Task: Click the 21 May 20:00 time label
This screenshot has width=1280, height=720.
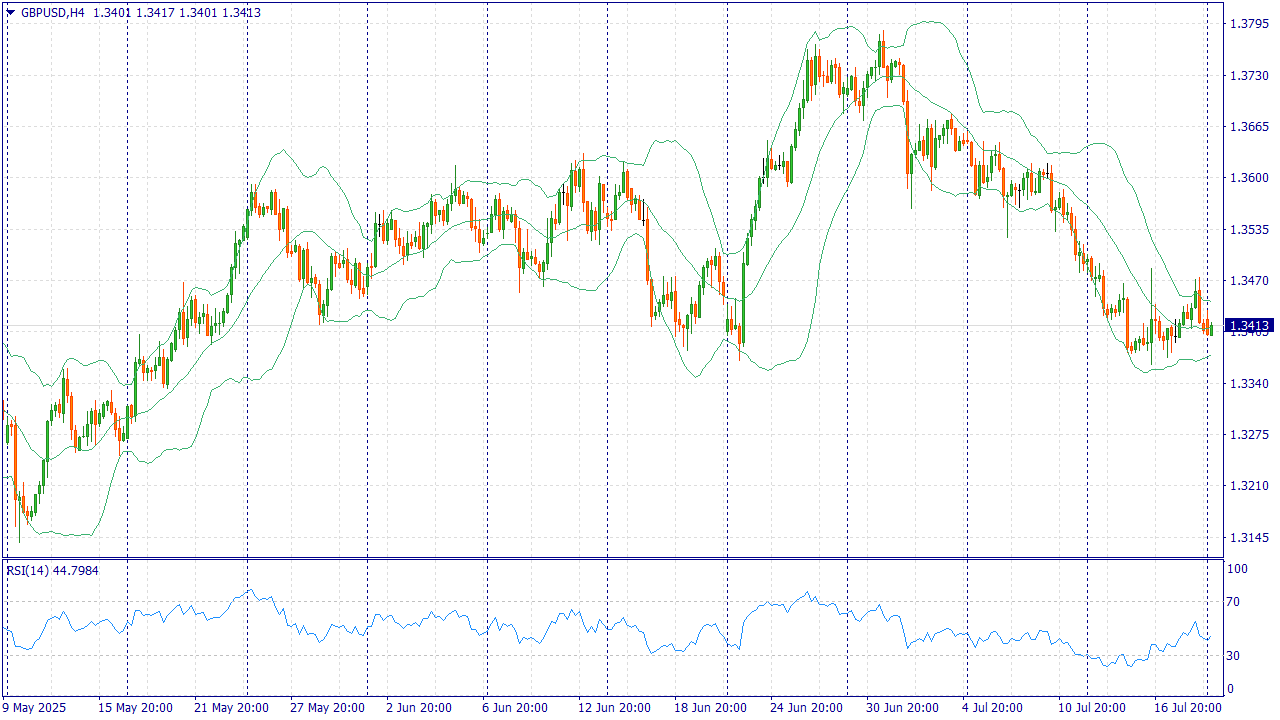Action: [x=231, y=708]
